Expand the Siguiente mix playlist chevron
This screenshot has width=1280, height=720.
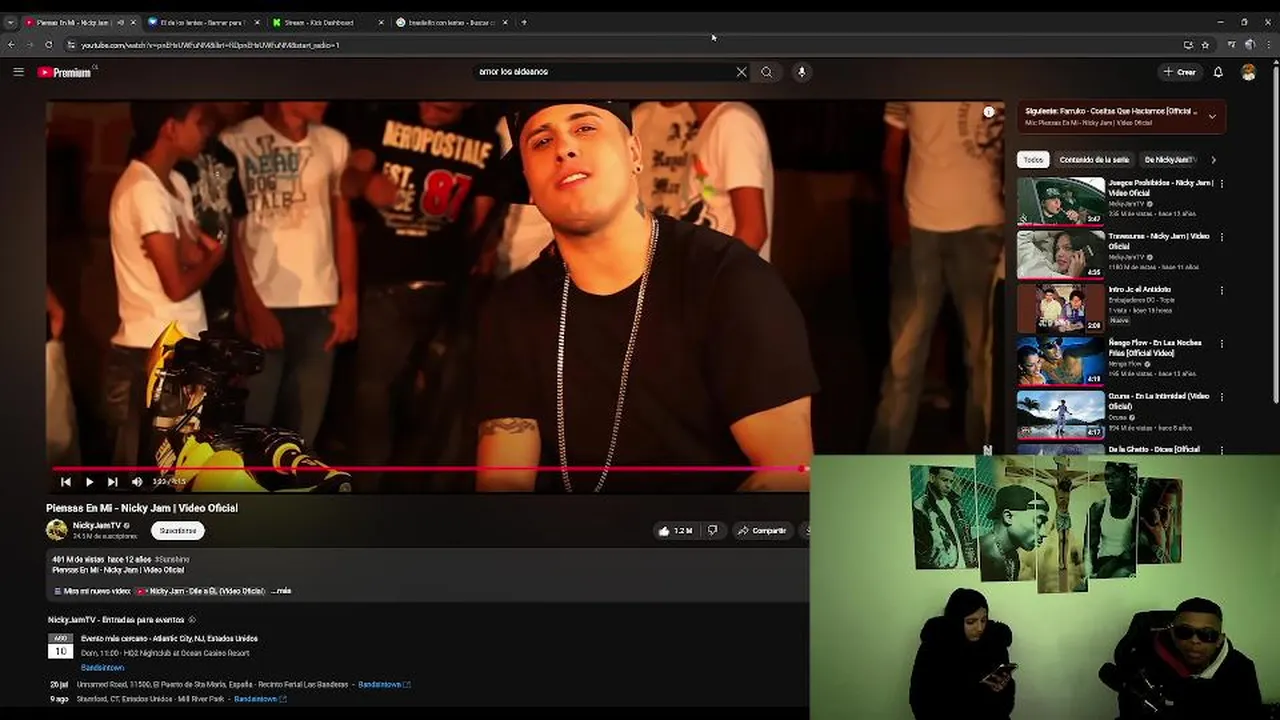pyautogui.click(x=1212, y=116)
